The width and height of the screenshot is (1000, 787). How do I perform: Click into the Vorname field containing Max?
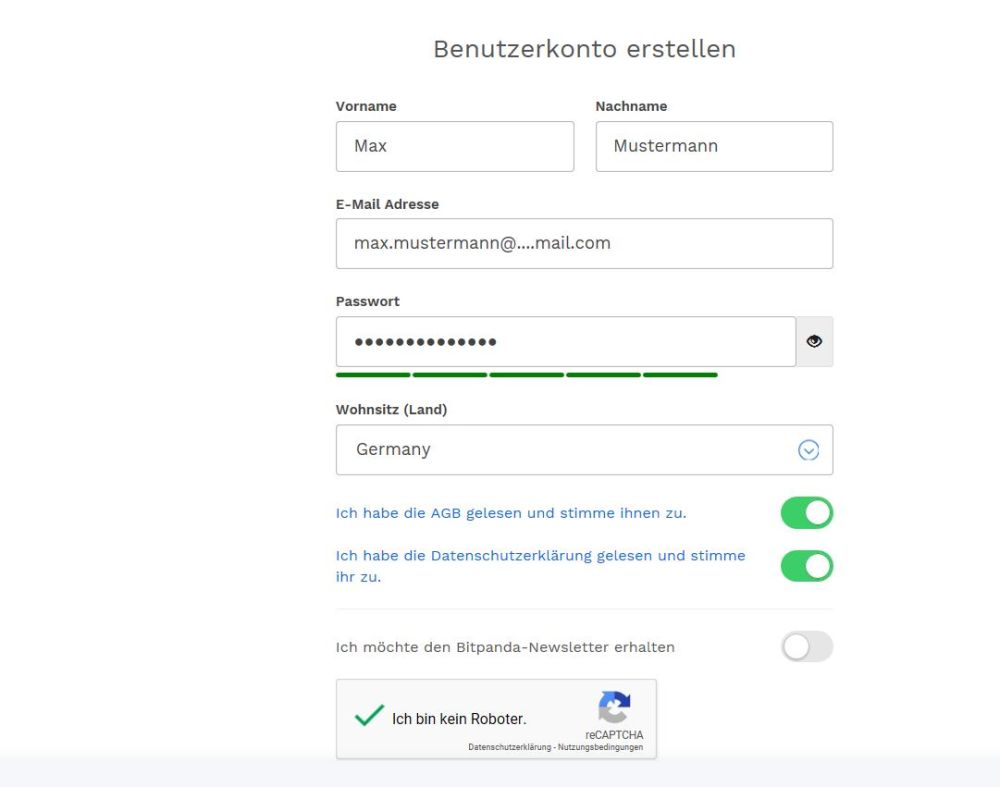tap(455, 146)
